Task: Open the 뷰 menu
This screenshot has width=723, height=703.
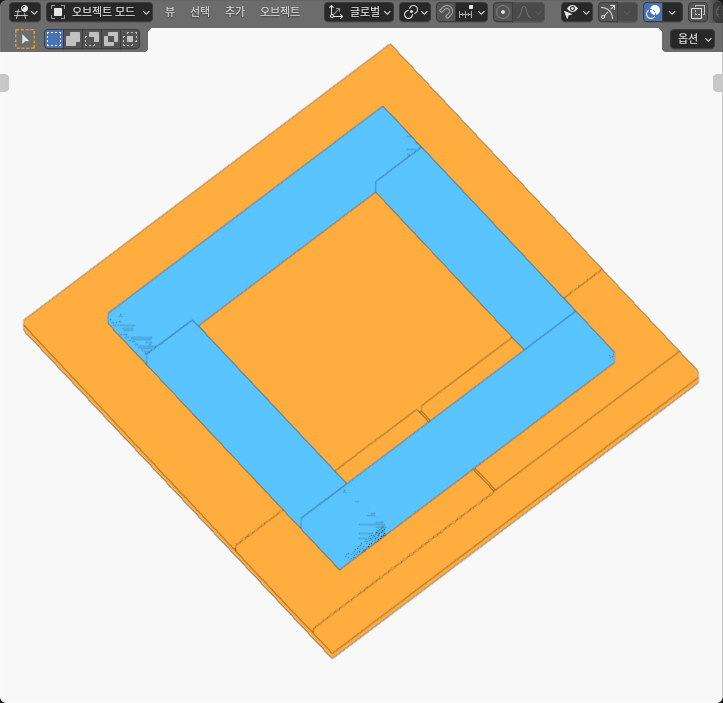Action: tap(170, 12)
